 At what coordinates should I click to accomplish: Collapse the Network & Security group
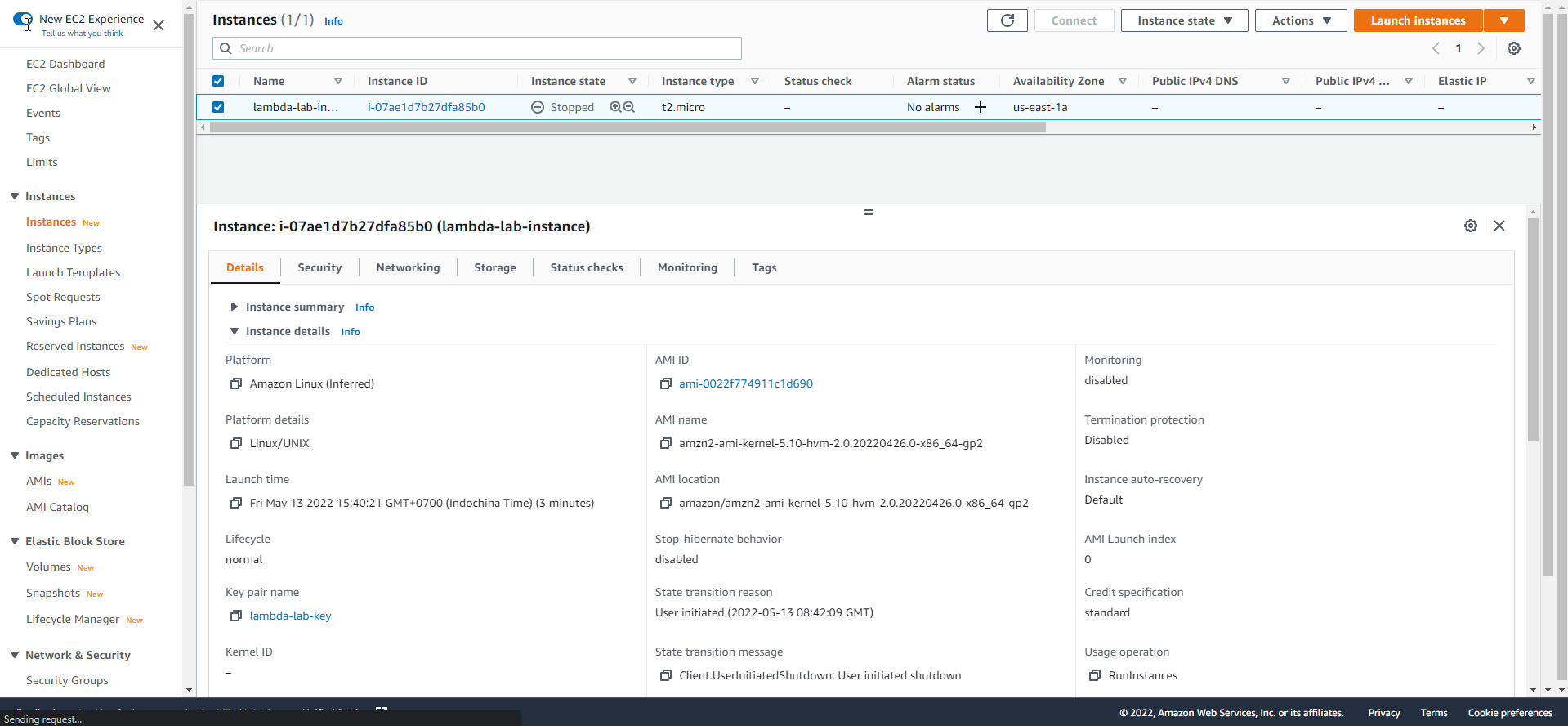click(x=15, y=655)
